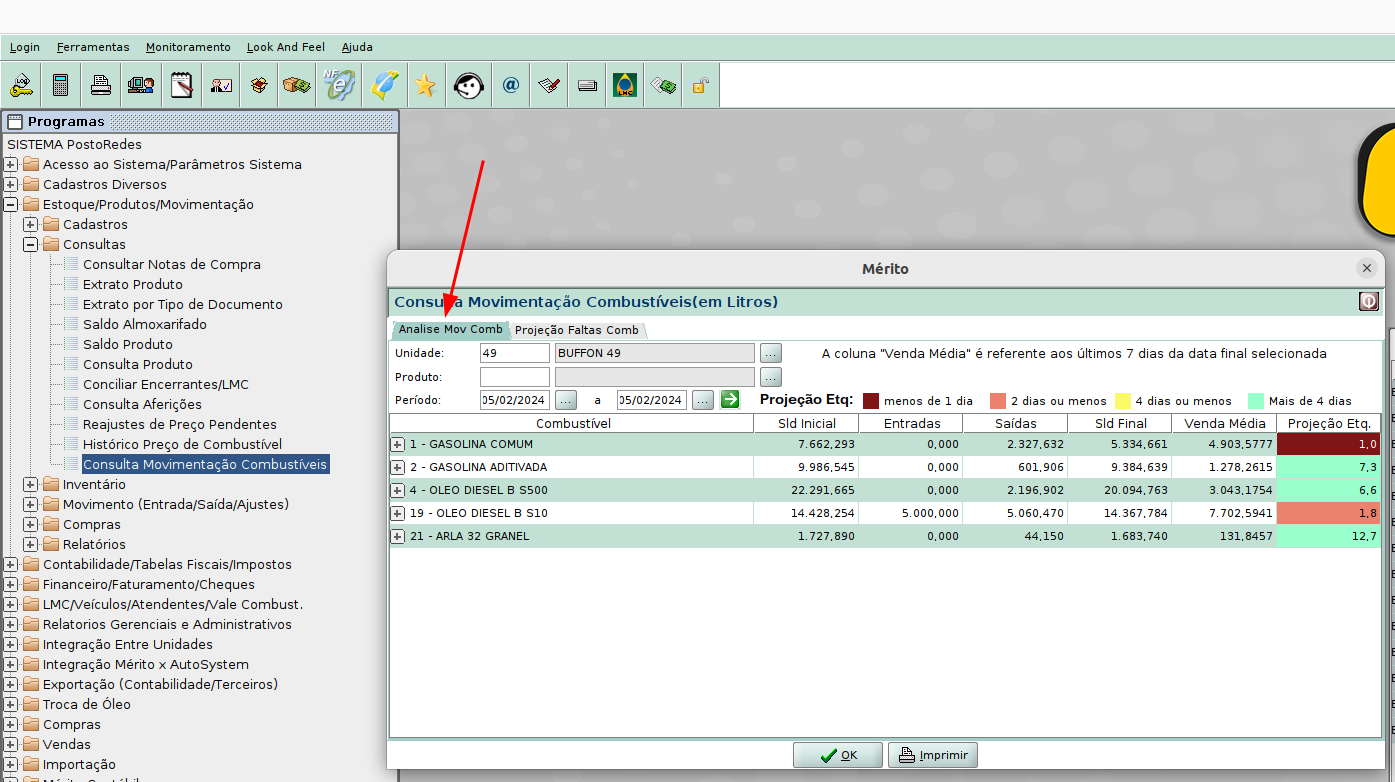Click the yellow star favorites icon
This screenshot has height=782, width=1395.
[425, 86]
